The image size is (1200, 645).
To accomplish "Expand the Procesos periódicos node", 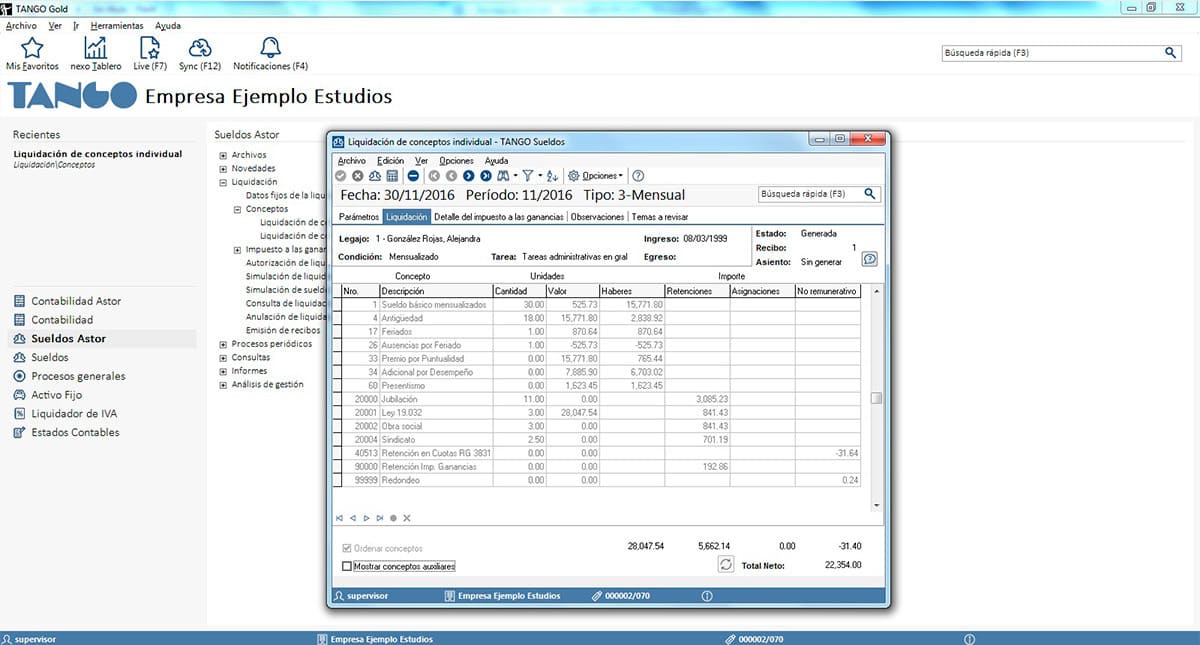I will coord(223,344).
